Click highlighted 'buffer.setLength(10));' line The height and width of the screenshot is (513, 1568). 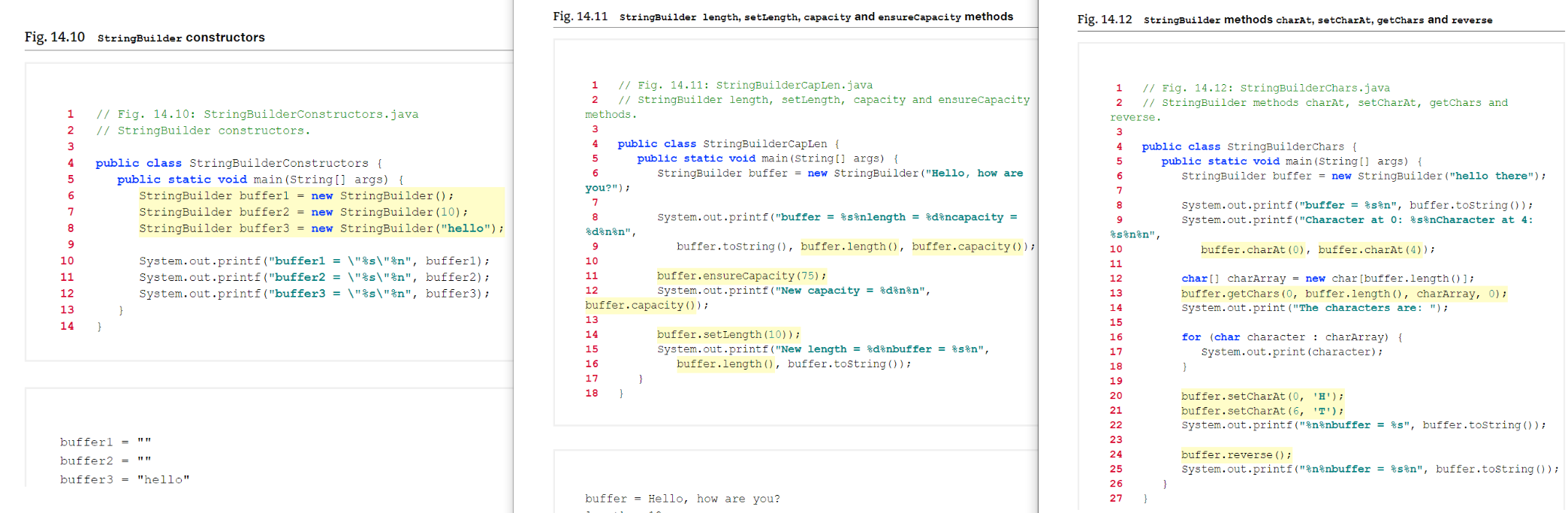(728, 334)
